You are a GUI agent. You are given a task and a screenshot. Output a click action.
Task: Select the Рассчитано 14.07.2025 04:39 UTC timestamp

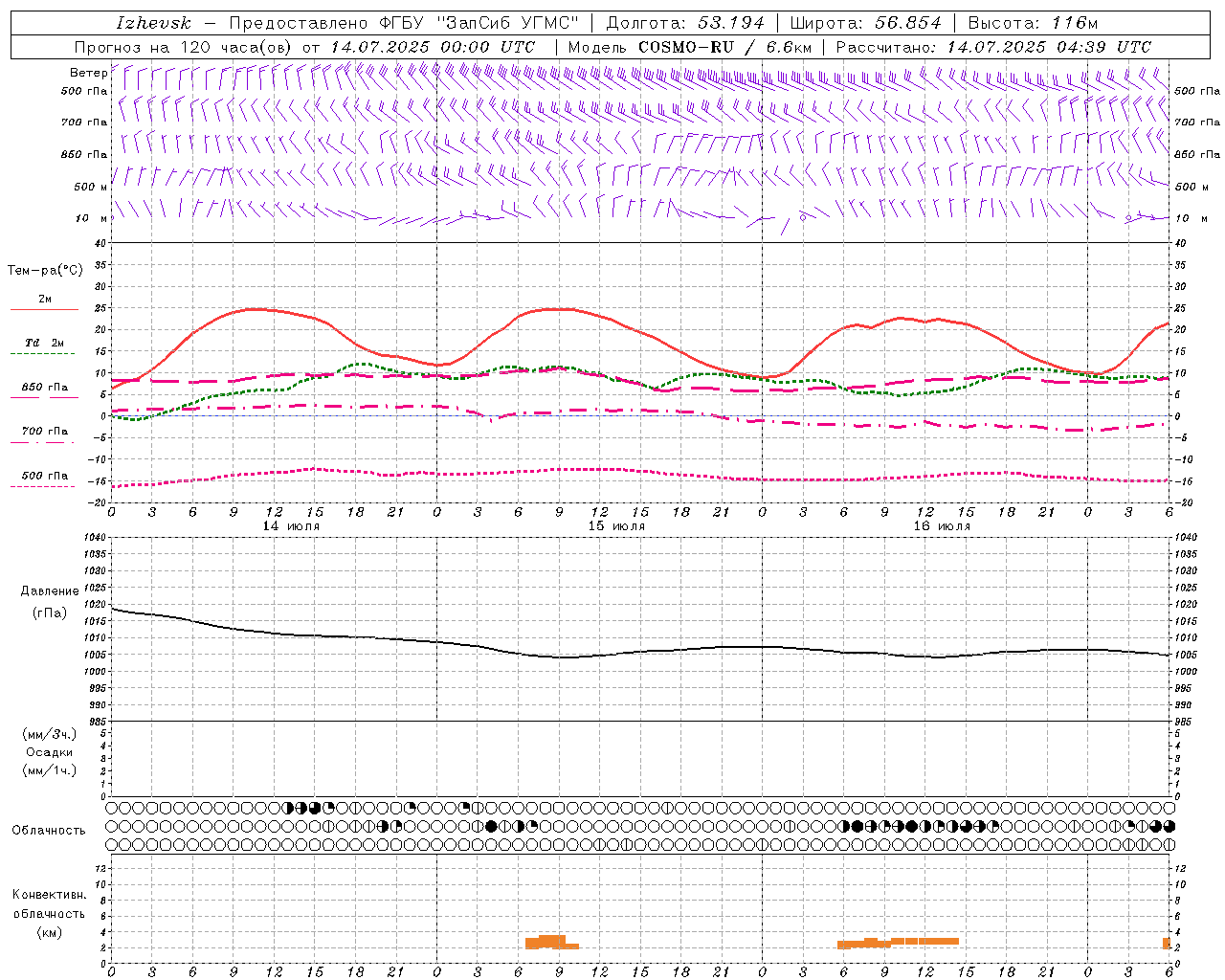click(993, 47)
